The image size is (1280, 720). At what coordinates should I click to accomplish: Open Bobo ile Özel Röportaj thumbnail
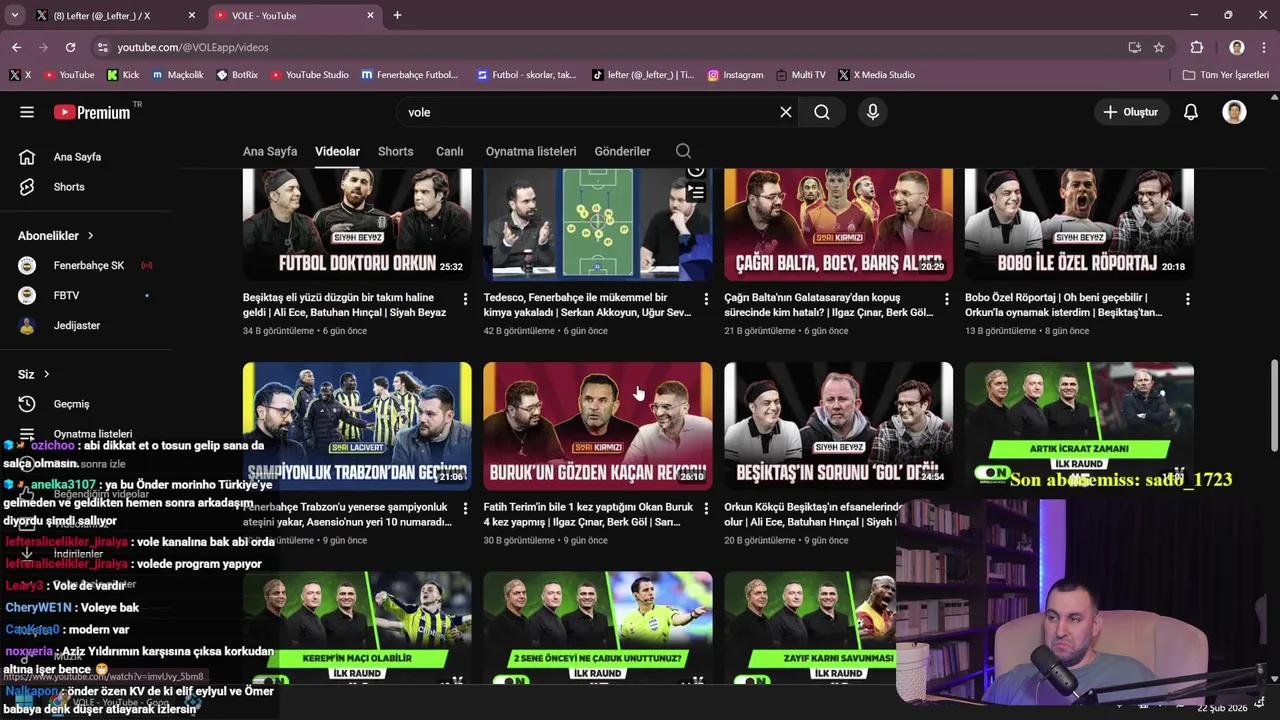tap(1079, 225)
